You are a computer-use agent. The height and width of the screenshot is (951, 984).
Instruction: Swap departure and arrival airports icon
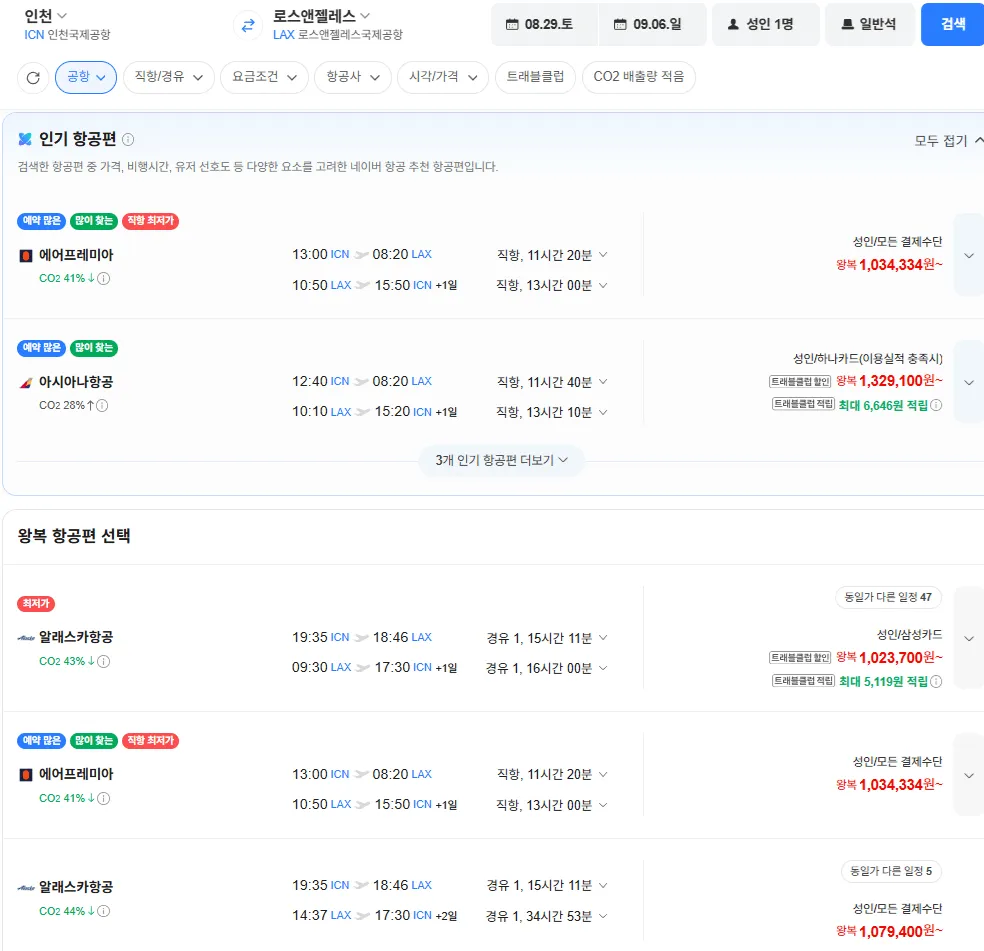pos(248,25)
